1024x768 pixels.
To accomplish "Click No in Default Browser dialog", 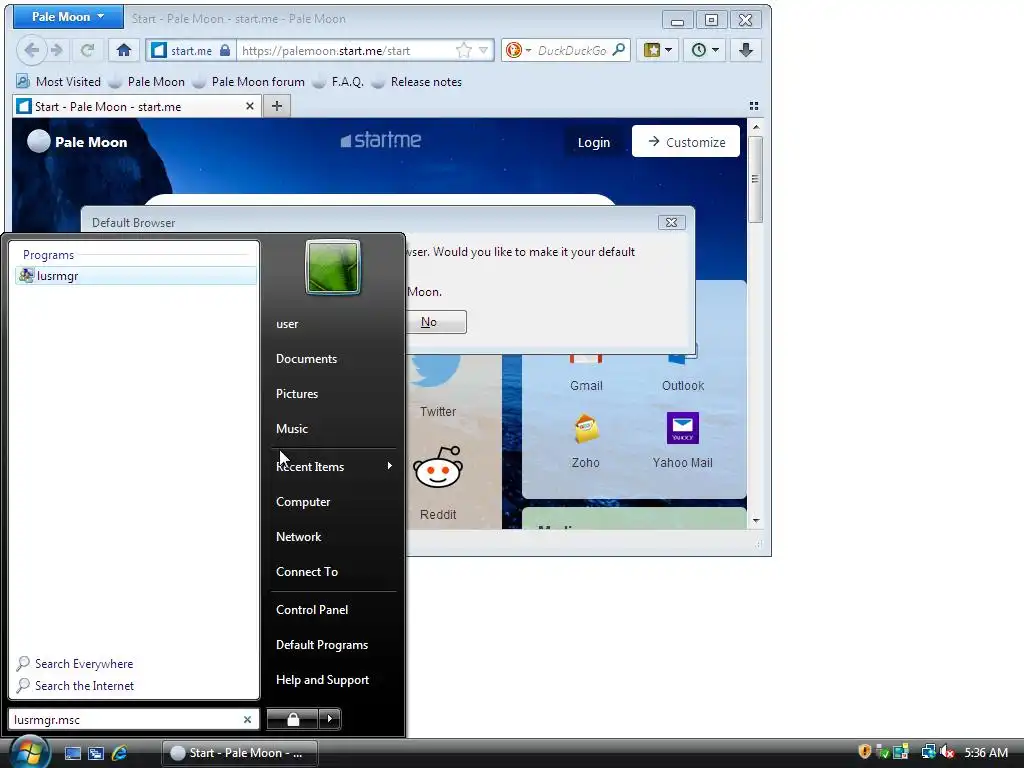I will tap(429, 322).
